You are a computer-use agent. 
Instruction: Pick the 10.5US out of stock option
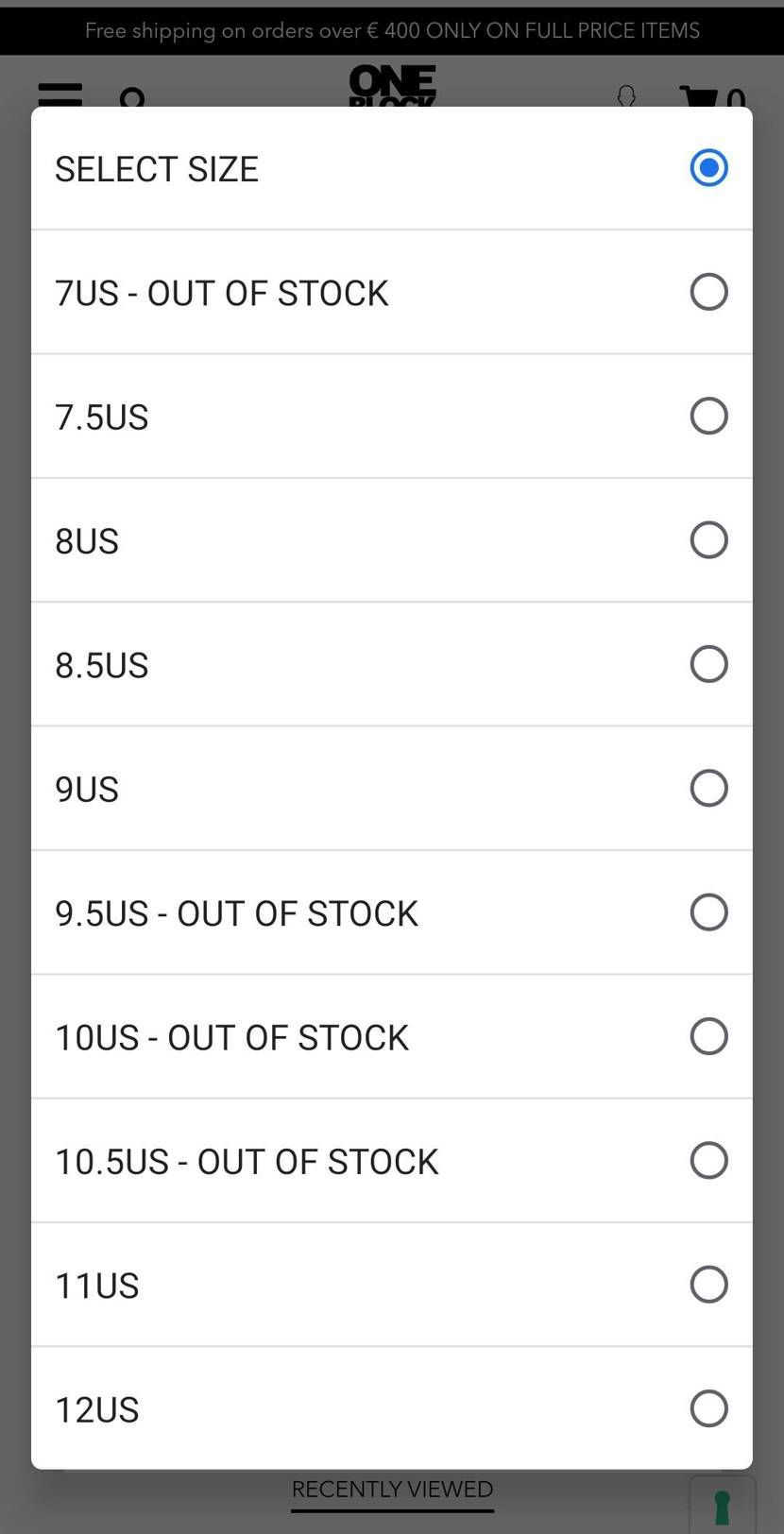click(x=708, y=1160)
